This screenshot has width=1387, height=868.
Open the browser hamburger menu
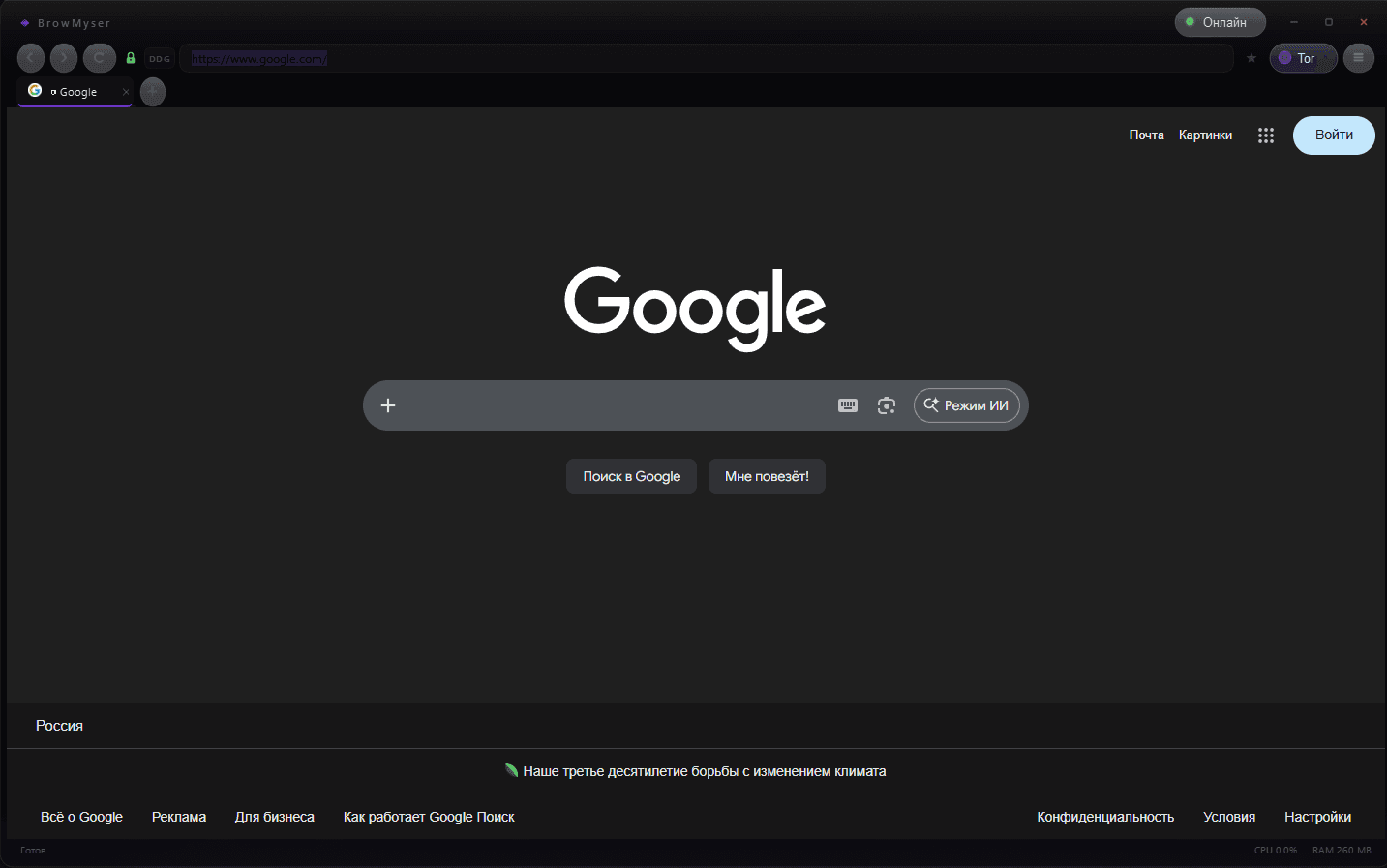(x=1358, y=58)
